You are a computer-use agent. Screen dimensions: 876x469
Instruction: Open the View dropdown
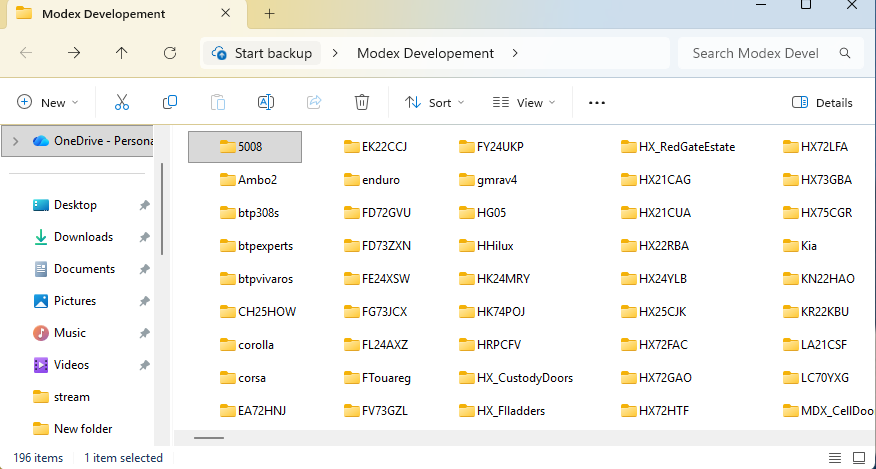[524, 102]
